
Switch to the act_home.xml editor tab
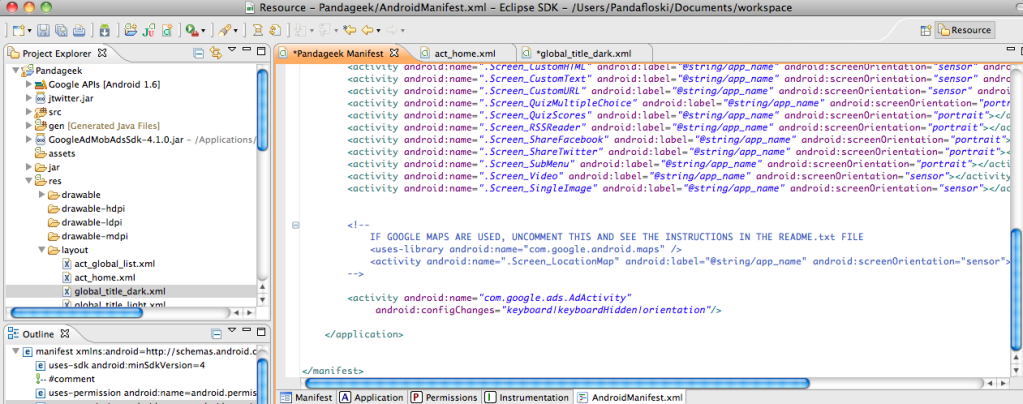(x=465, y=52)
